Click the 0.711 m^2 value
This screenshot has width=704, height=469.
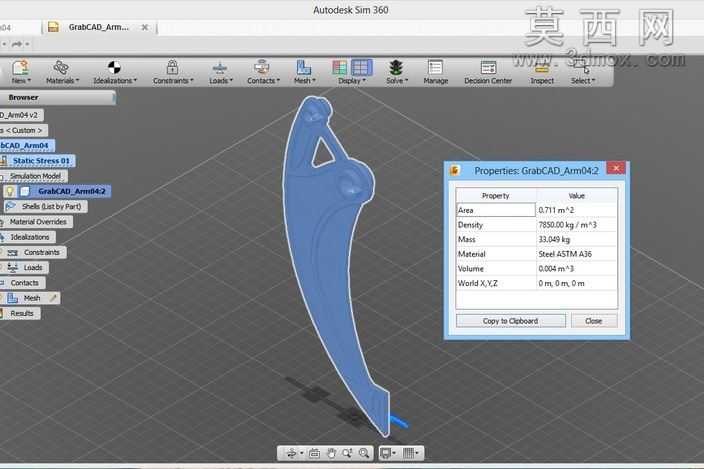(556, 210)
